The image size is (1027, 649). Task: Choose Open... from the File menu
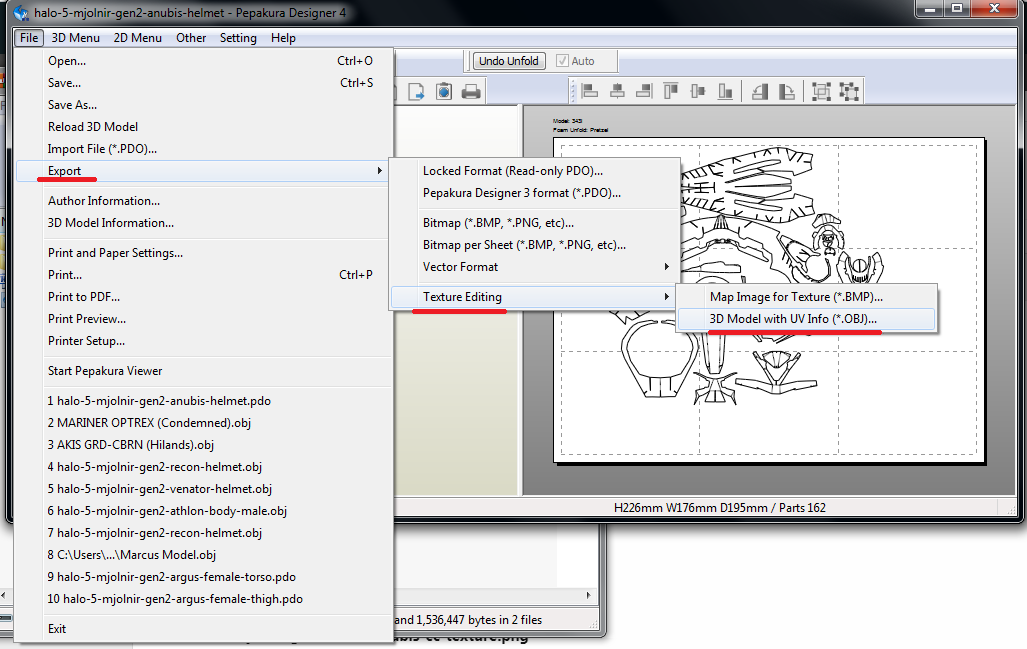[204, 61]
